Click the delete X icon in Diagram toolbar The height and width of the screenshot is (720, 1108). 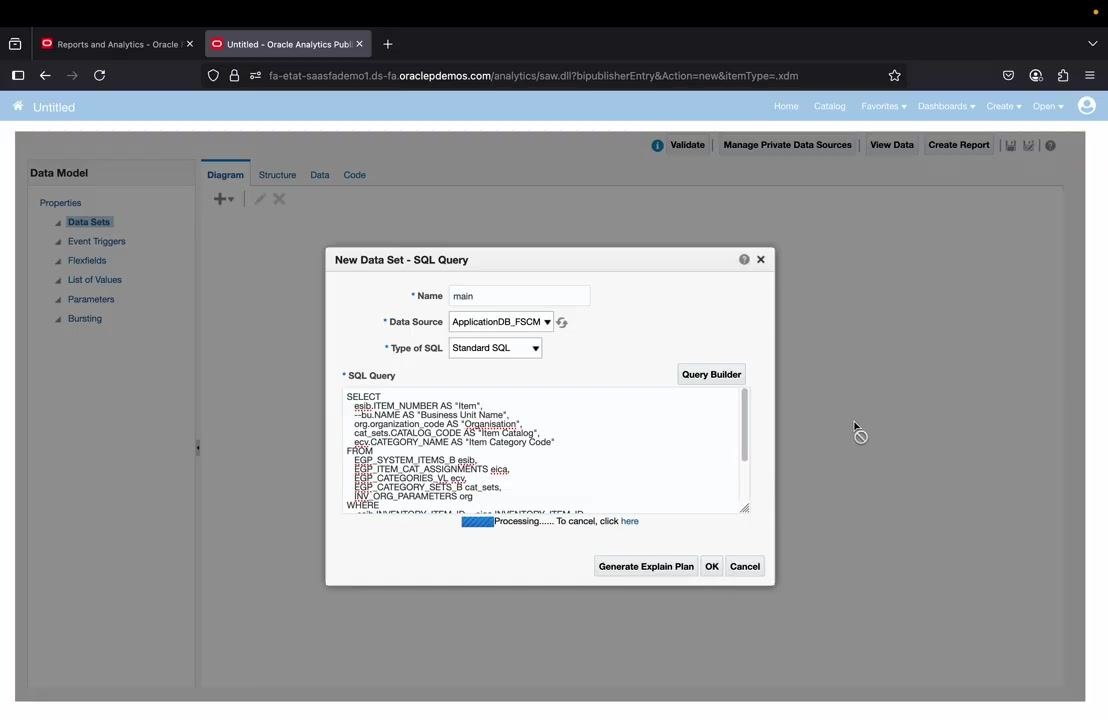click(x=279, y=199)
